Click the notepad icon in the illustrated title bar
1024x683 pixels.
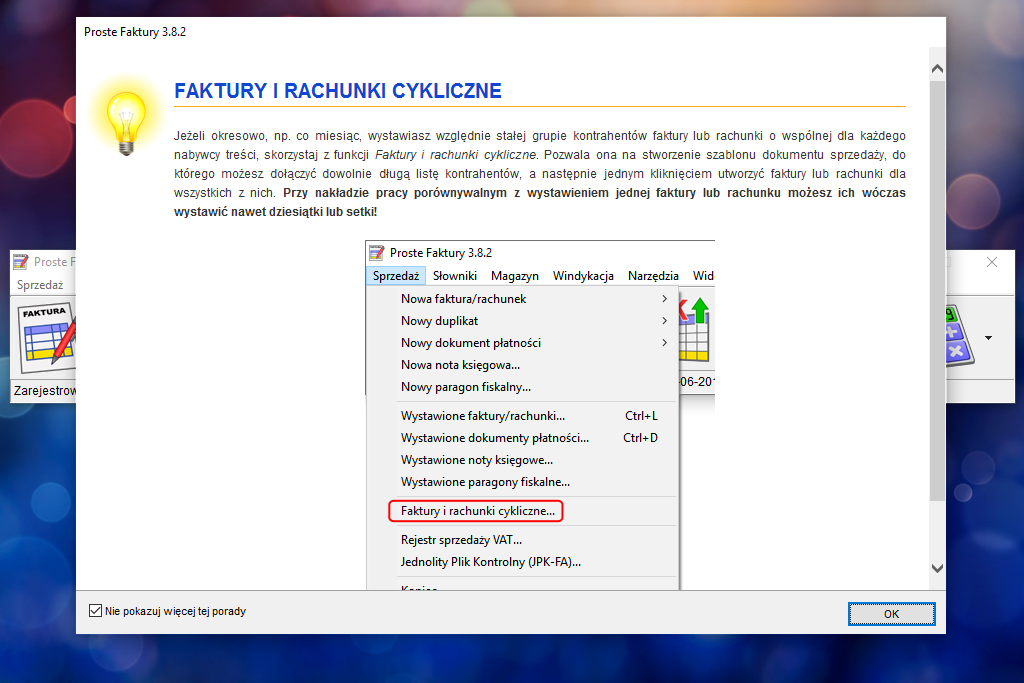click(x=377, y=253)
